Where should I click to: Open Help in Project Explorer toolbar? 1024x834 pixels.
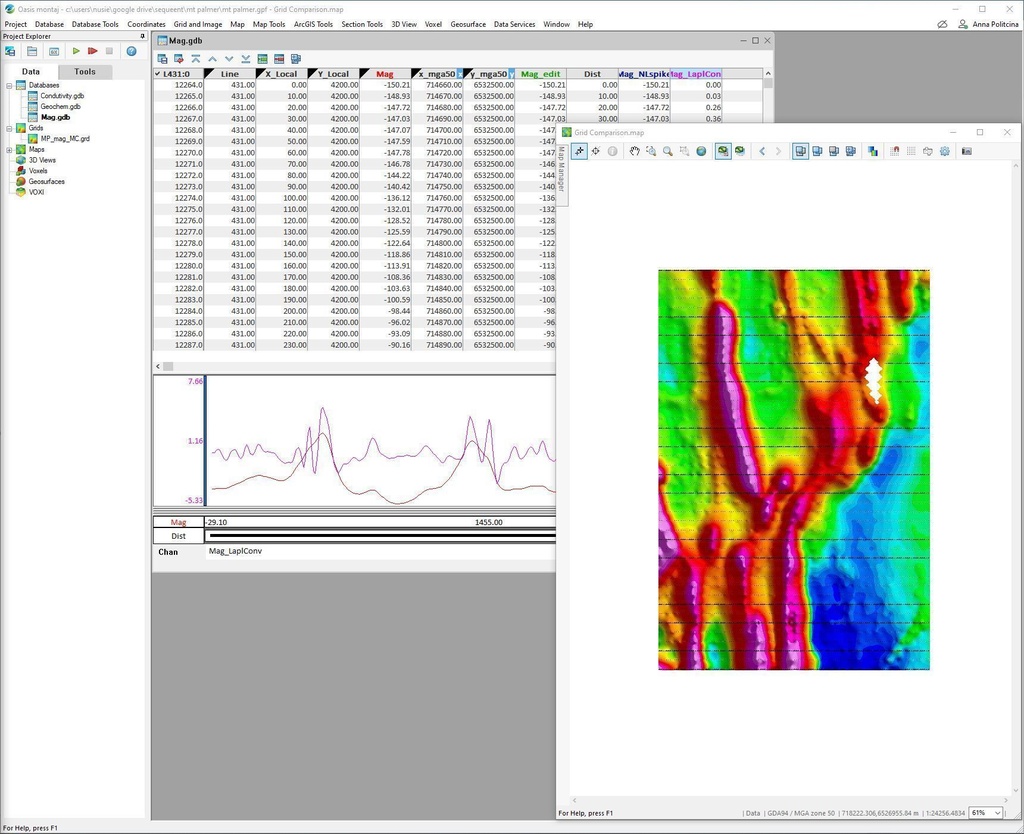pyautogui.click(x=131, y=51)
